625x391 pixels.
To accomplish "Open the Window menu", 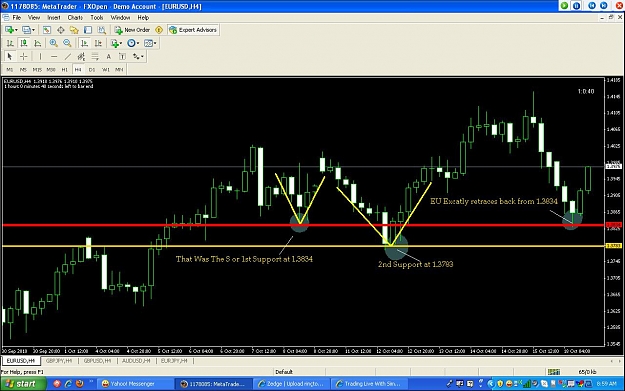I will coord(120,18).
